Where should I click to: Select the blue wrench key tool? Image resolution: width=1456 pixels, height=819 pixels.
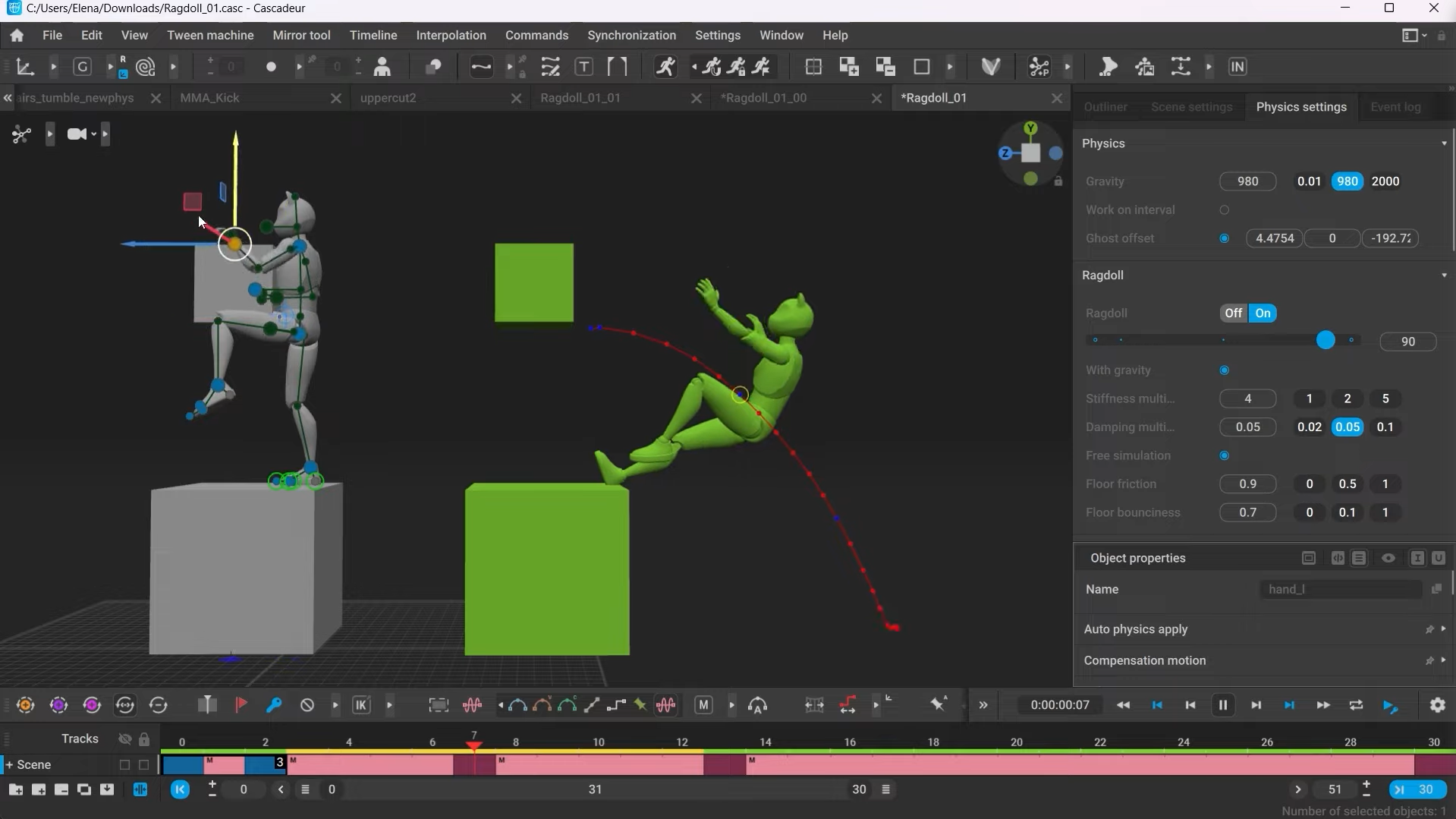274,705
